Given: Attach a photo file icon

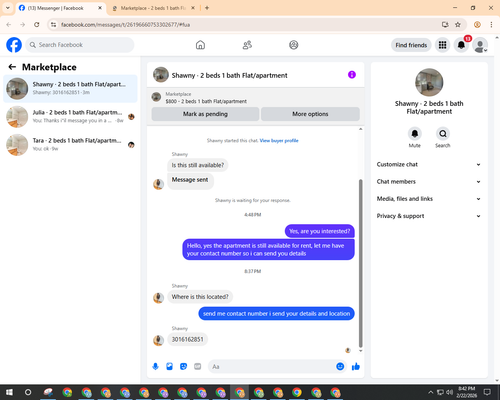Looking at the screenshot, I should point(169,367).
